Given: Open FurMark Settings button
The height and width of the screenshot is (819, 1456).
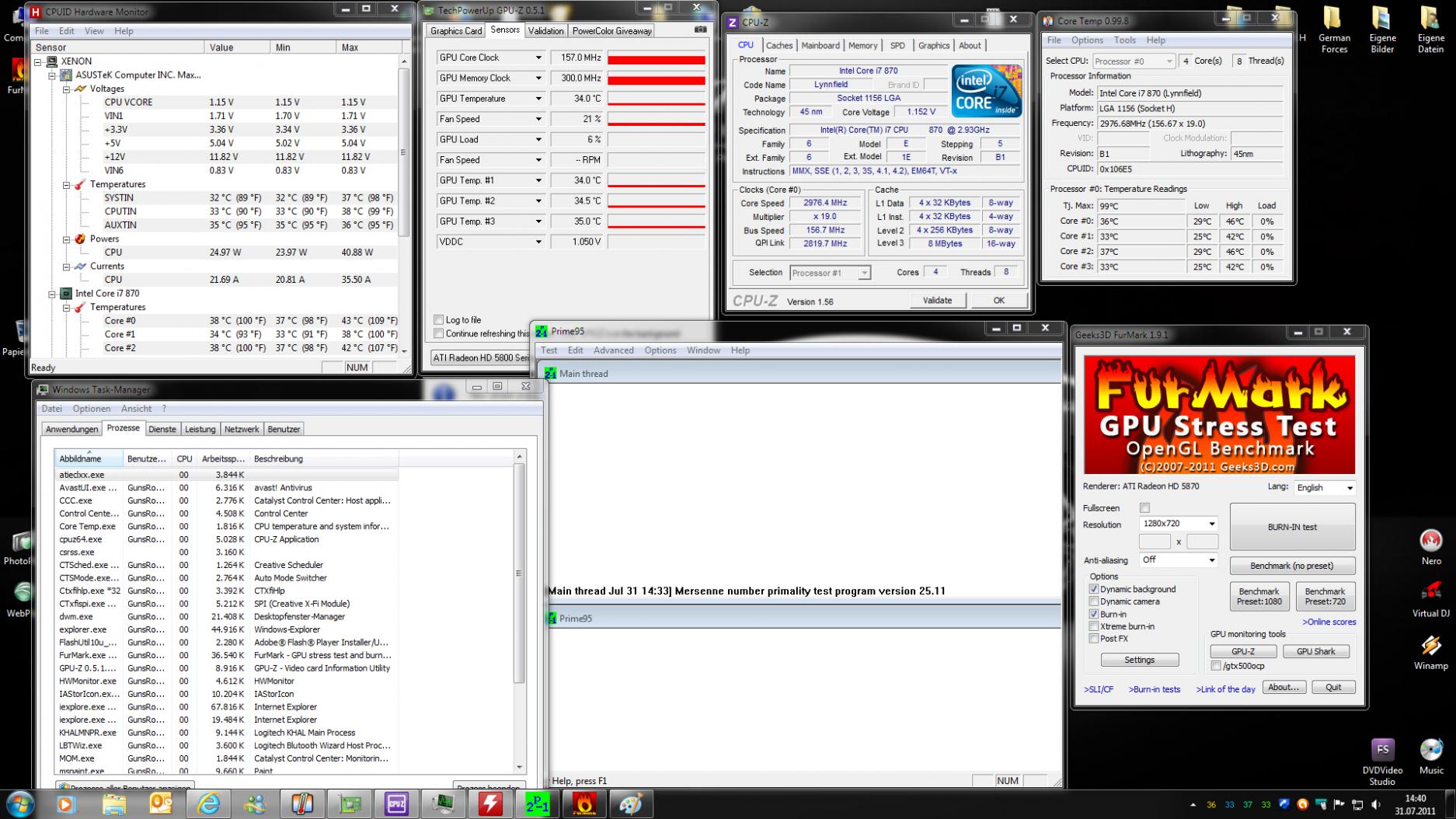Looking at the screenshot, I should (1140, 660).
